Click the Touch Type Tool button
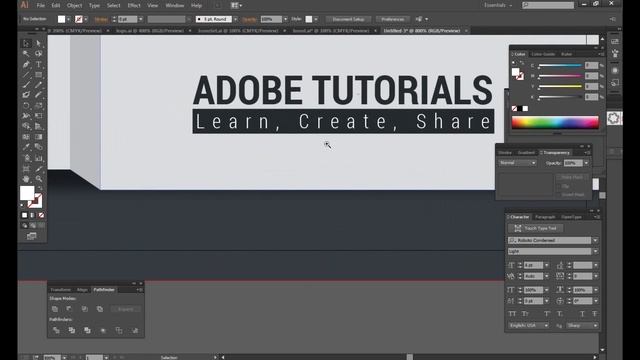Viewport: 640px width, 360px height. pyautogui.click(x=536, y=228)
